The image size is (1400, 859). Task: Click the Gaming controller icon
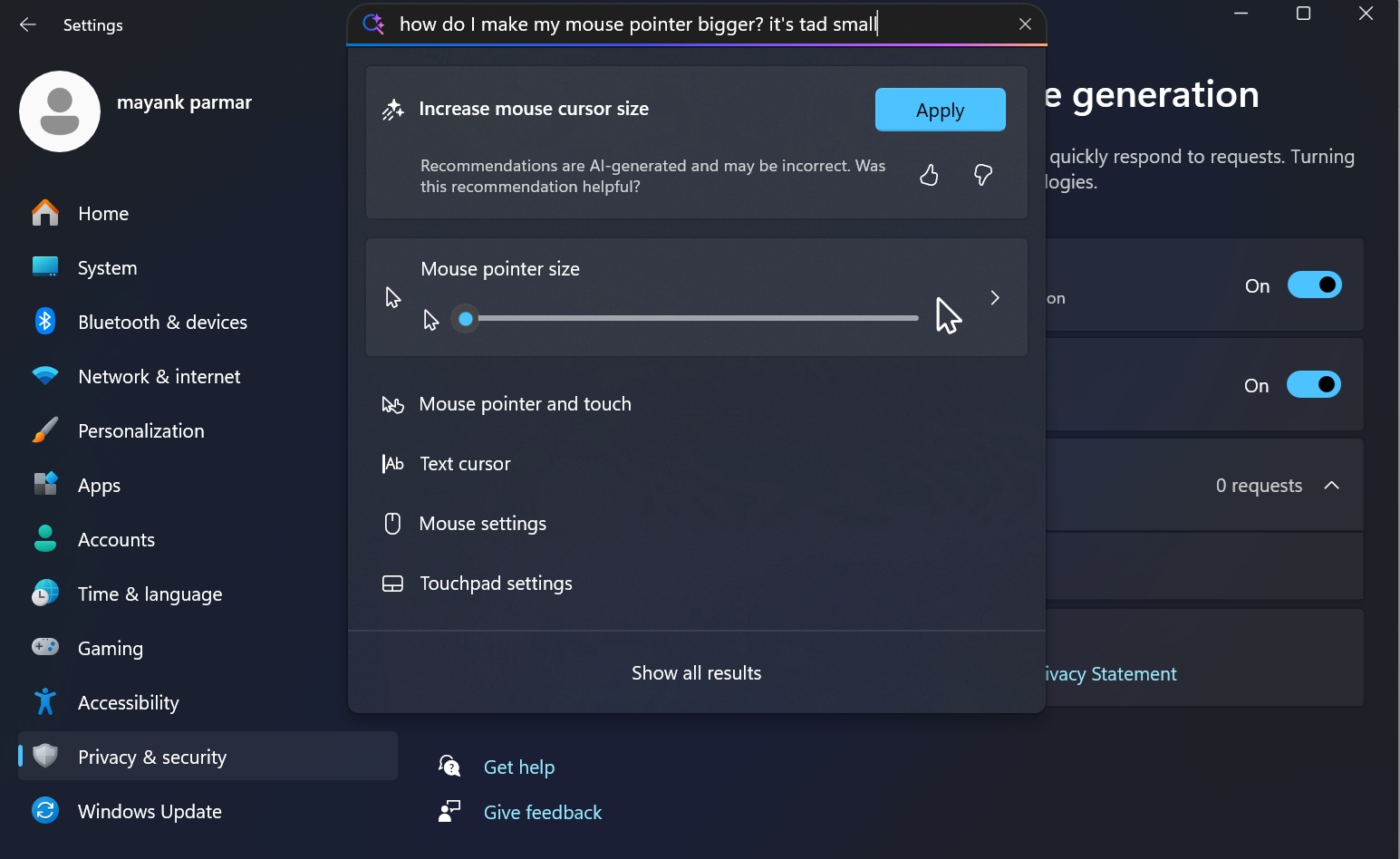pos(45,647)
